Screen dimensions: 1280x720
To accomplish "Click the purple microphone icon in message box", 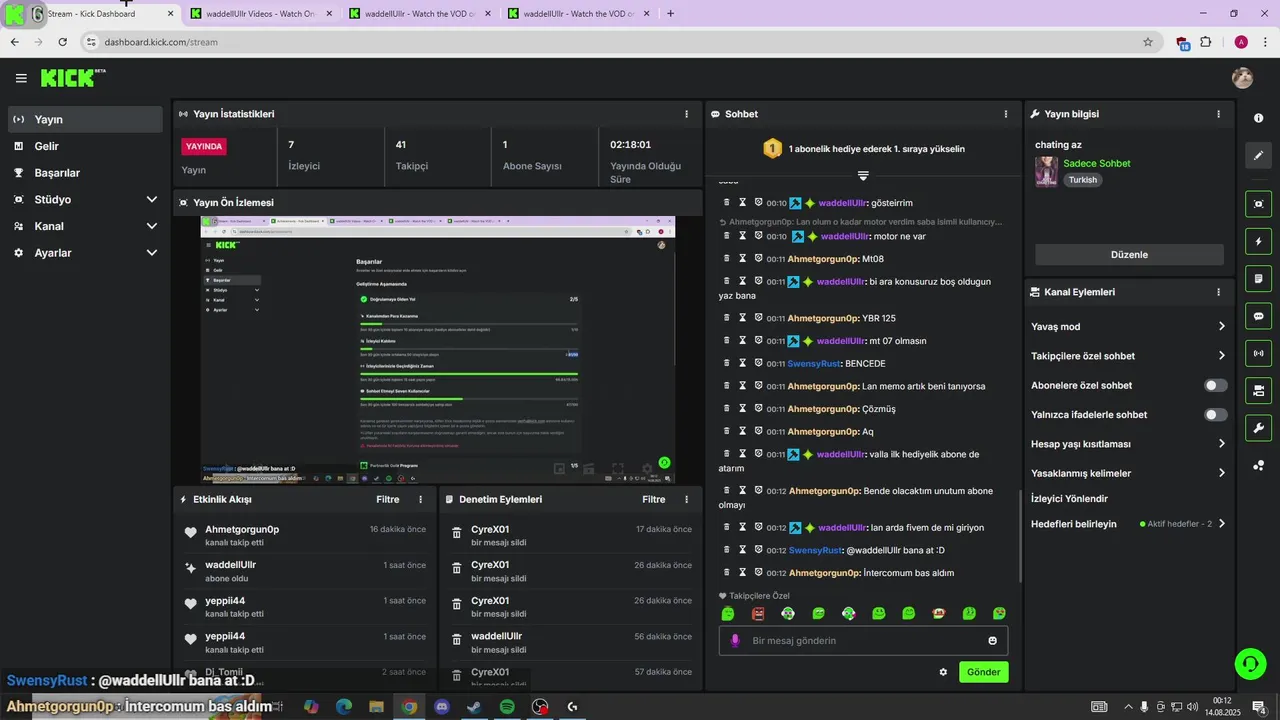I will tap(735, 641).
